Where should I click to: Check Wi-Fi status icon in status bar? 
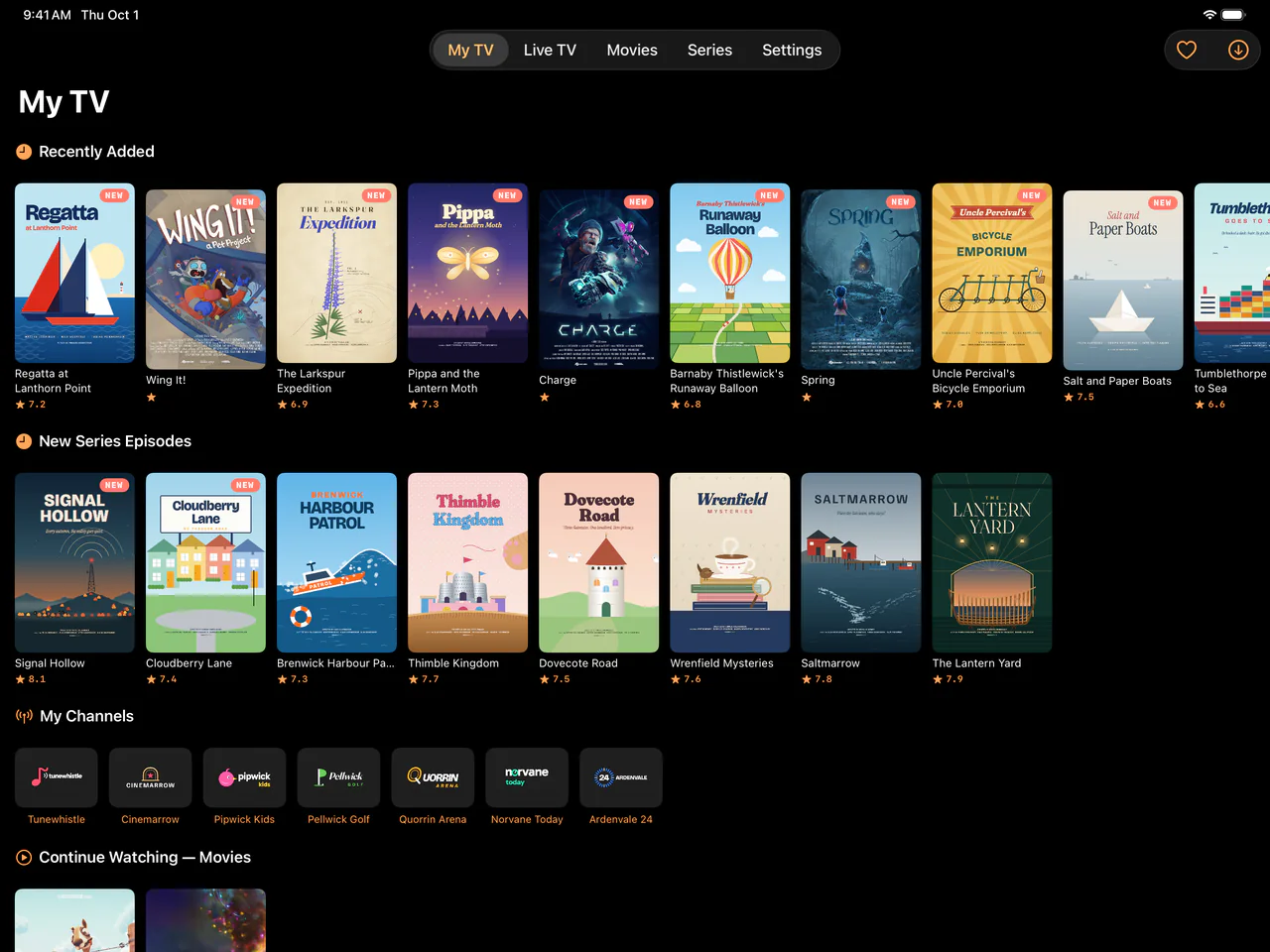coord(1209,15)
